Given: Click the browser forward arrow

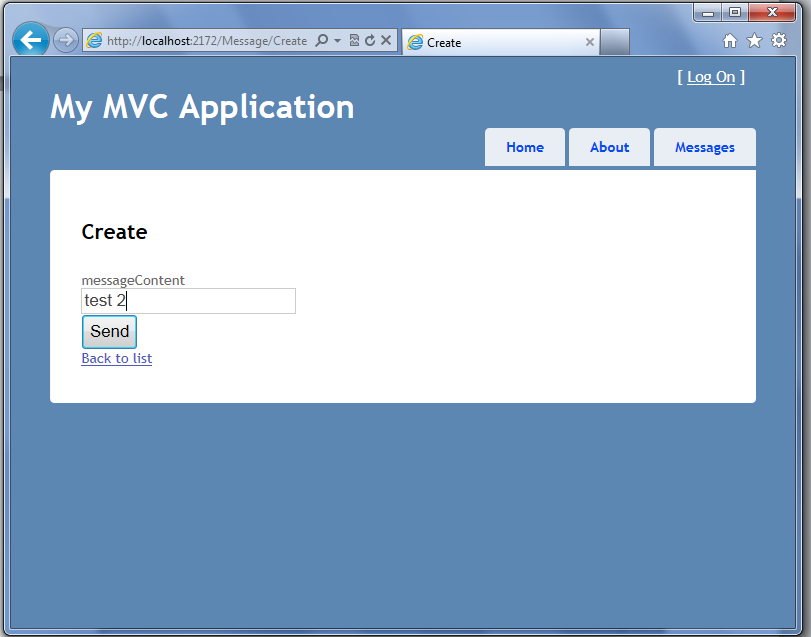Looking at the screenshot, I should [66, 40].
